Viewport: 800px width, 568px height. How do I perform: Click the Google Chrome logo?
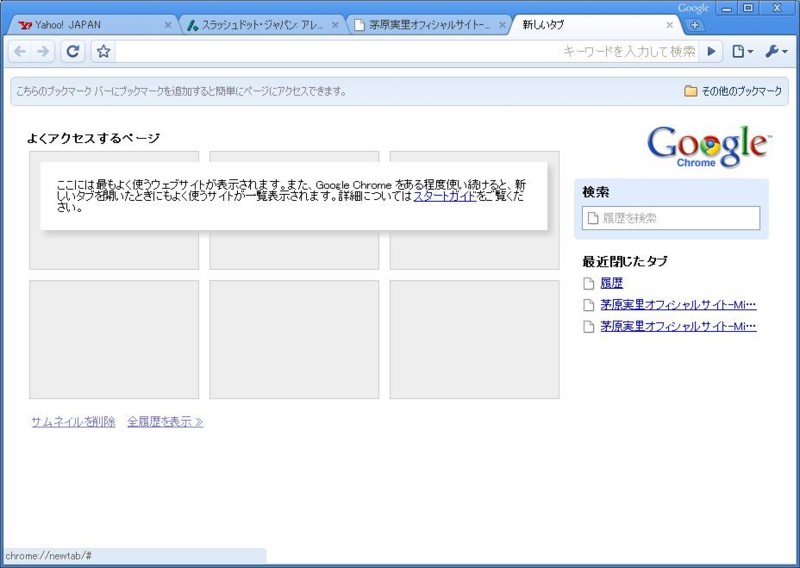click(x=709, y=146)
